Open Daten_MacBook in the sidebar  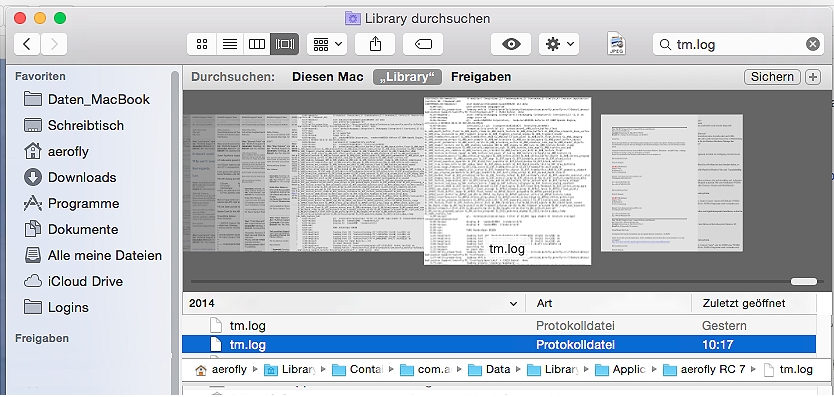87,100
